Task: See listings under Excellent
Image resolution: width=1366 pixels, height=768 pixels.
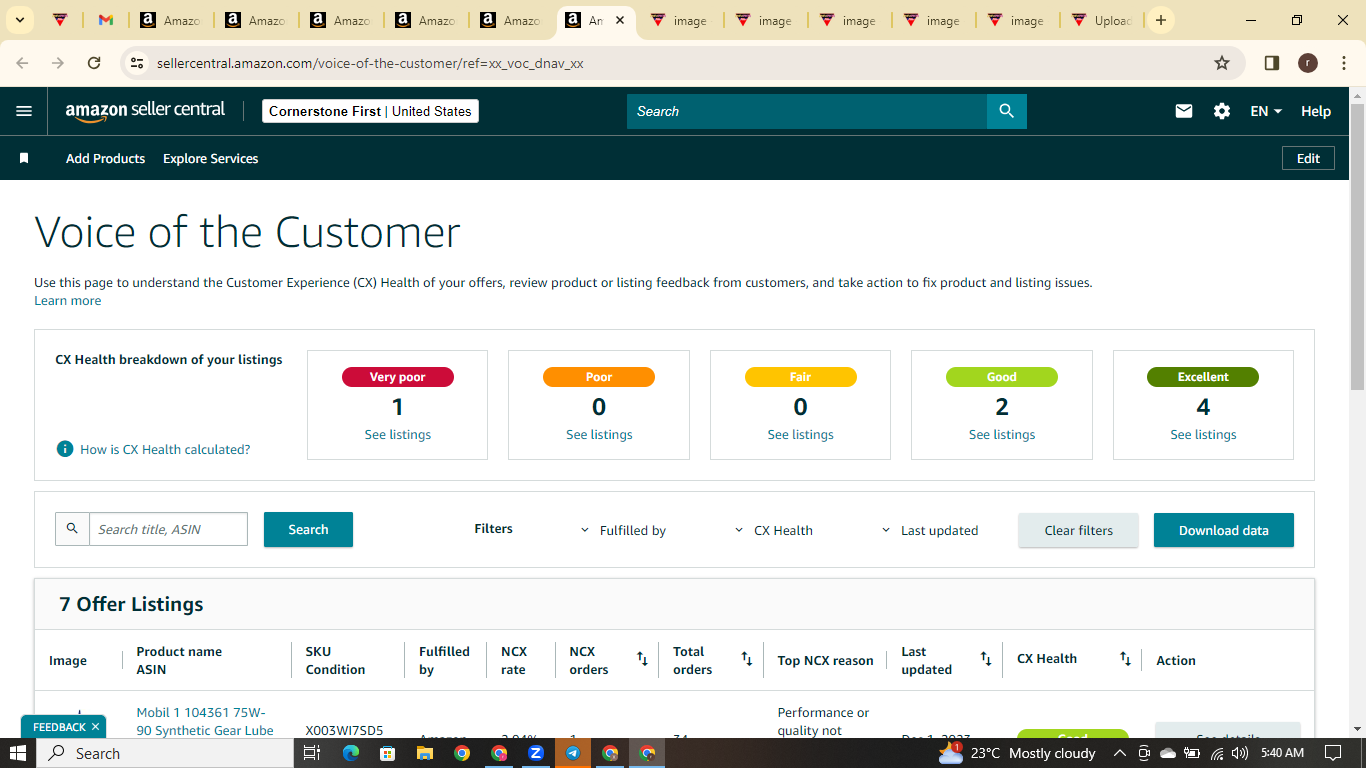Action: (1203, 434)
